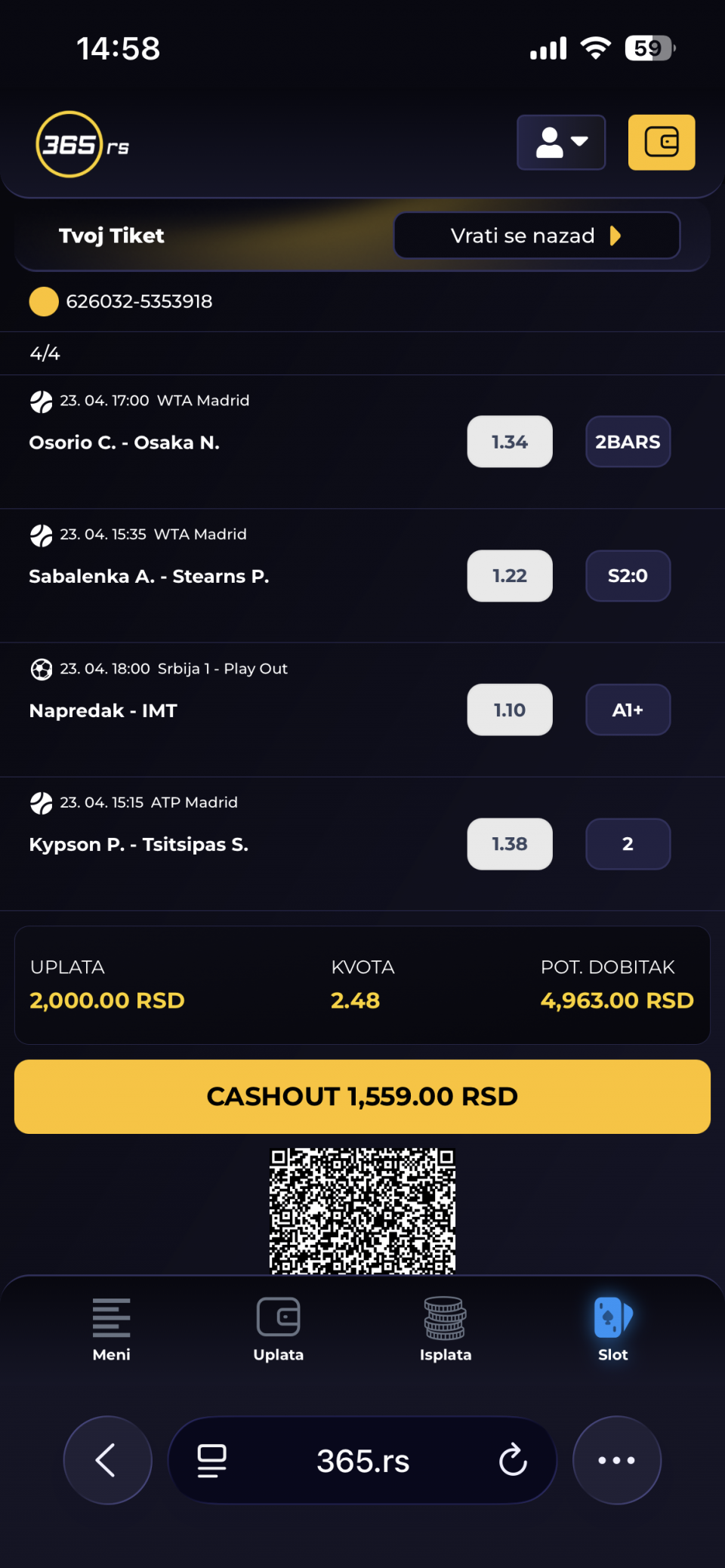Open the Isplata withdrawal tab
This screenshot has width=725, height=1568.
pos(446,1329)
